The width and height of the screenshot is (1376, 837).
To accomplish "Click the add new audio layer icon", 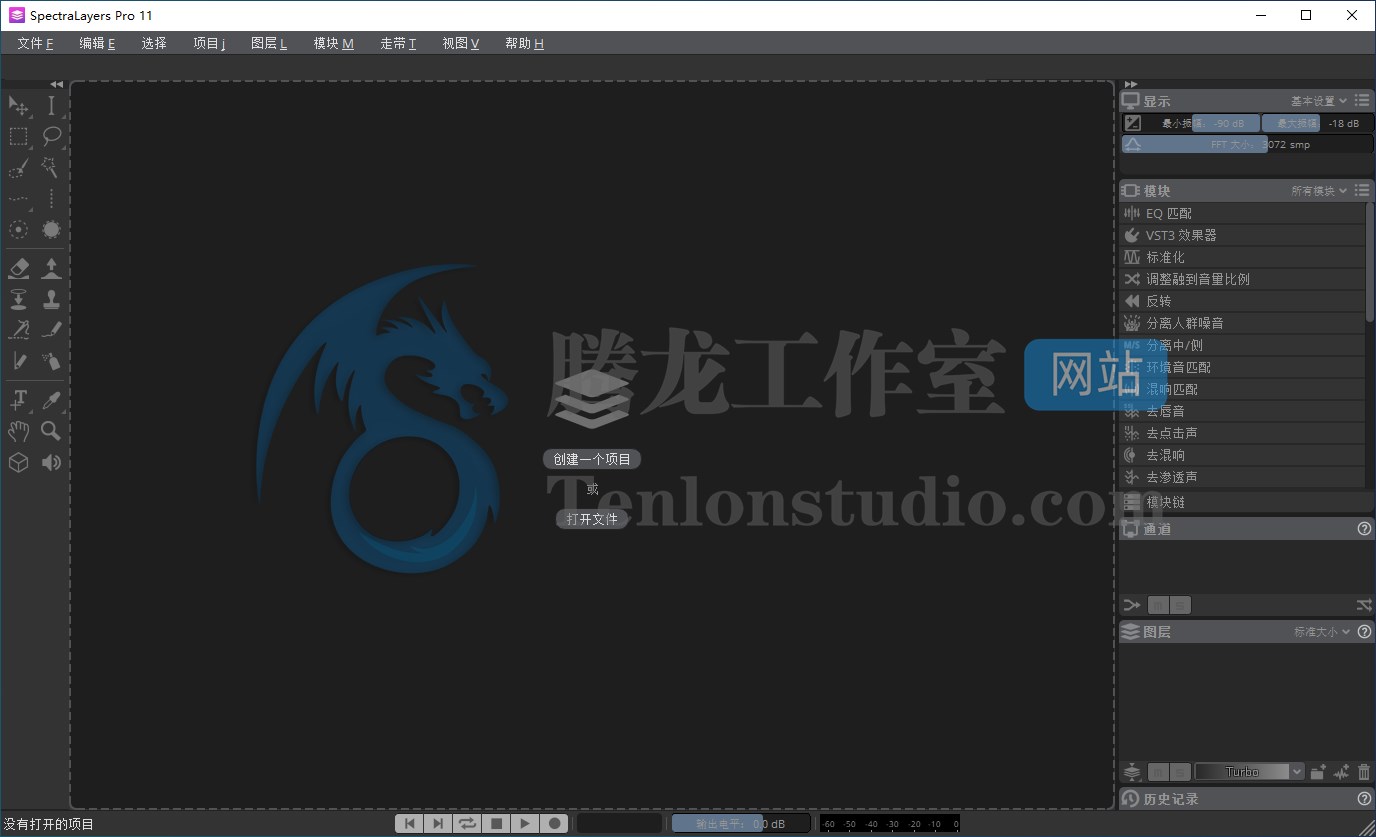I will [1342, 772].
